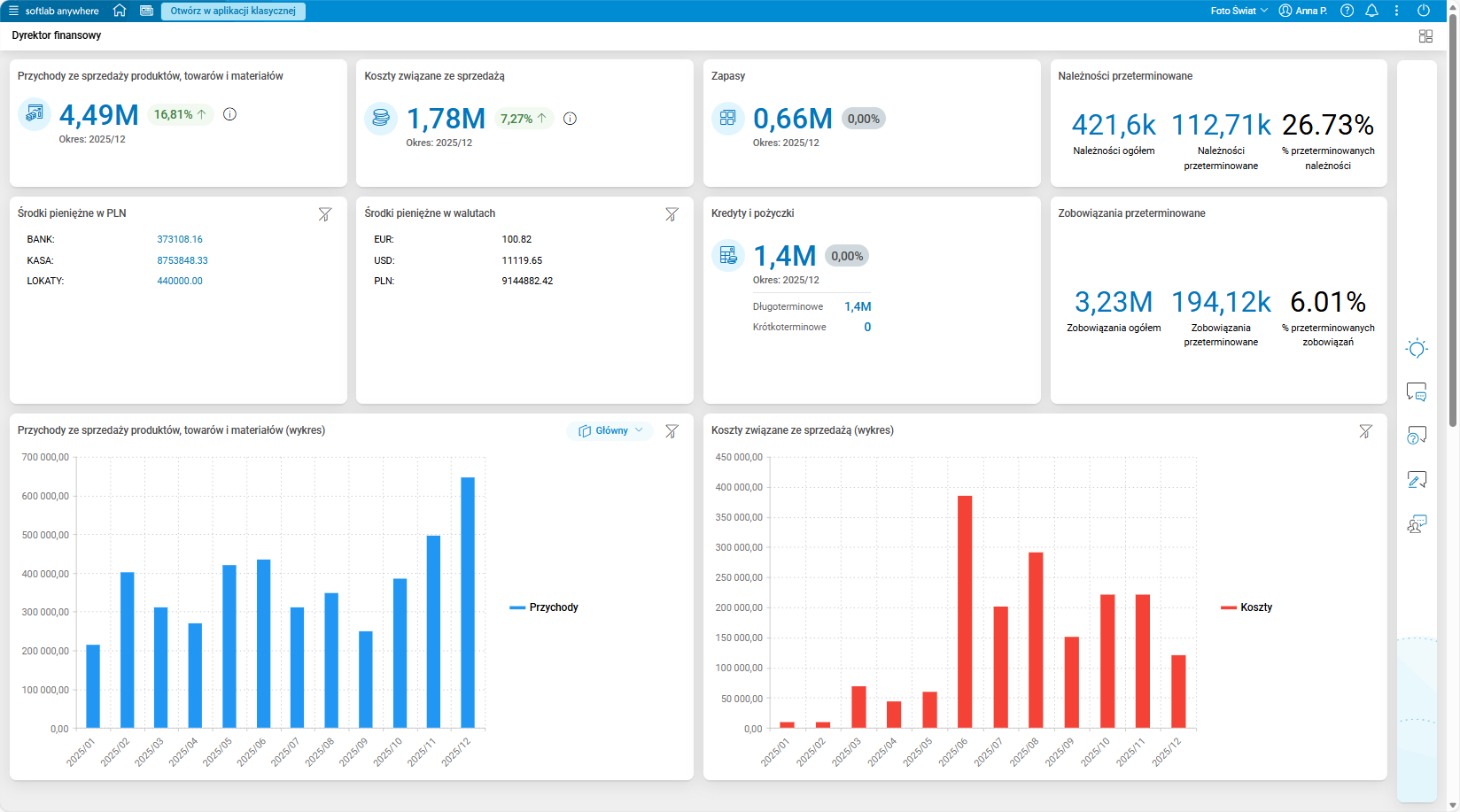Screen dimensions: 1460x812
Task: Click info icon next to 7,27% cost change
Action: click(570, 119)
